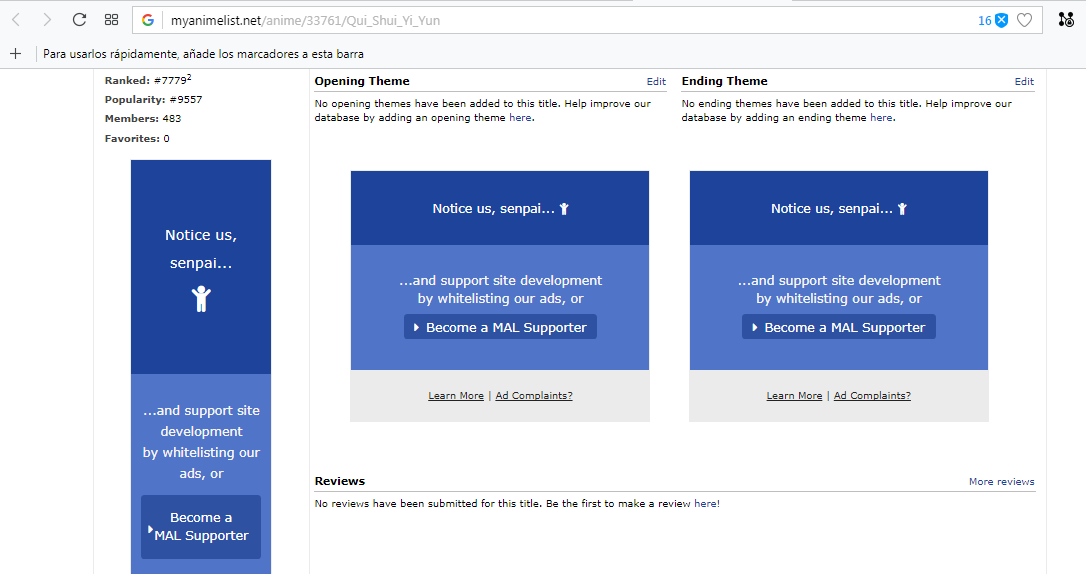This screenshot has width=1086, height=574.
Task: Go forward to the next page
Action: pyautogui.click(x=47, y=20)
